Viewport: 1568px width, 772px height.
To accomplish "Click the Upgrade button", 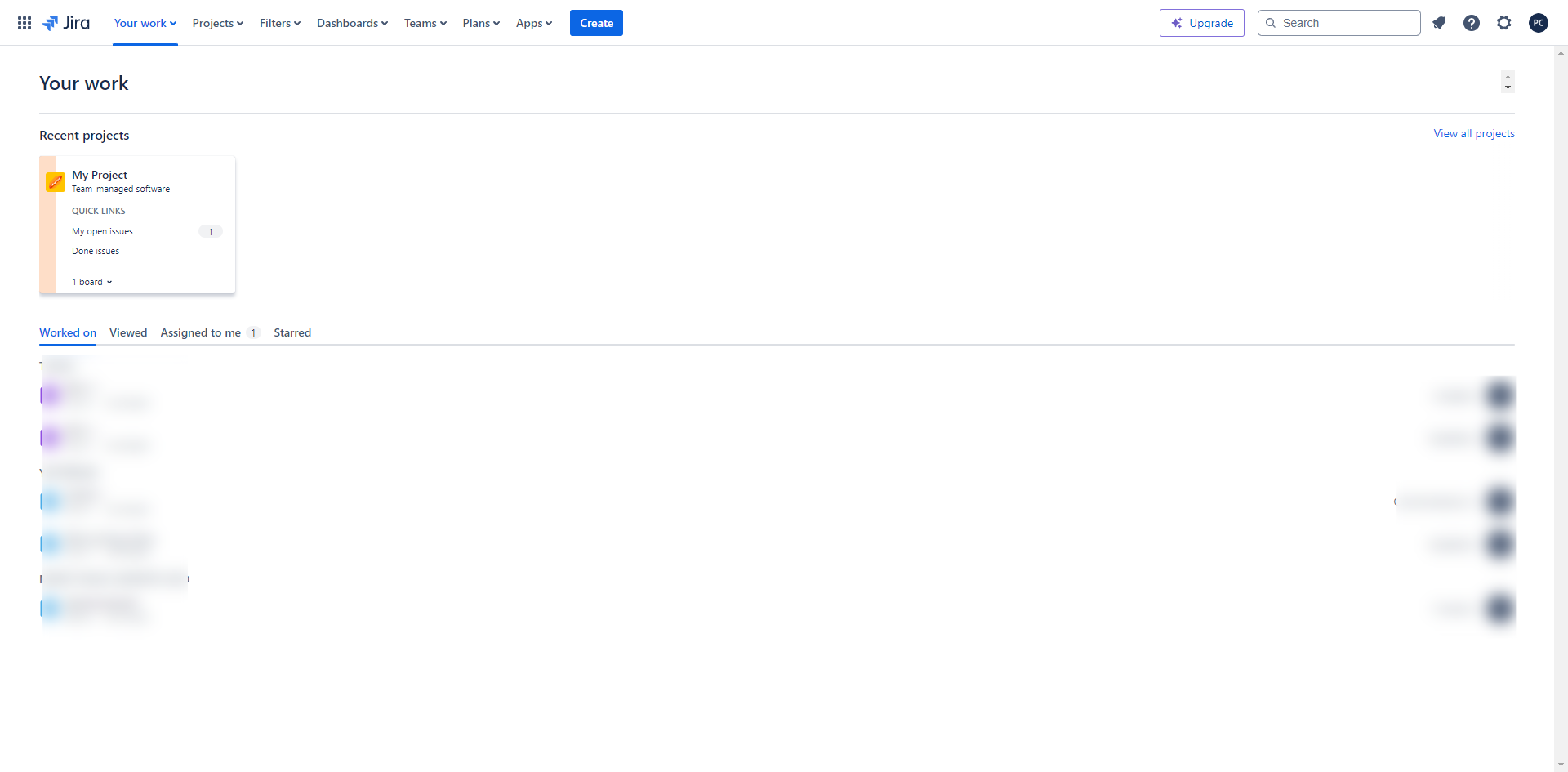I will tap(1202, 23).
